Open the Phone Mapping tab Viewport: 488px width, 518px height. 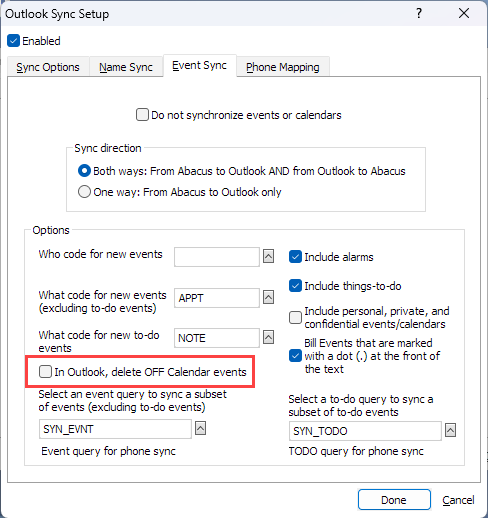(283, 67)
